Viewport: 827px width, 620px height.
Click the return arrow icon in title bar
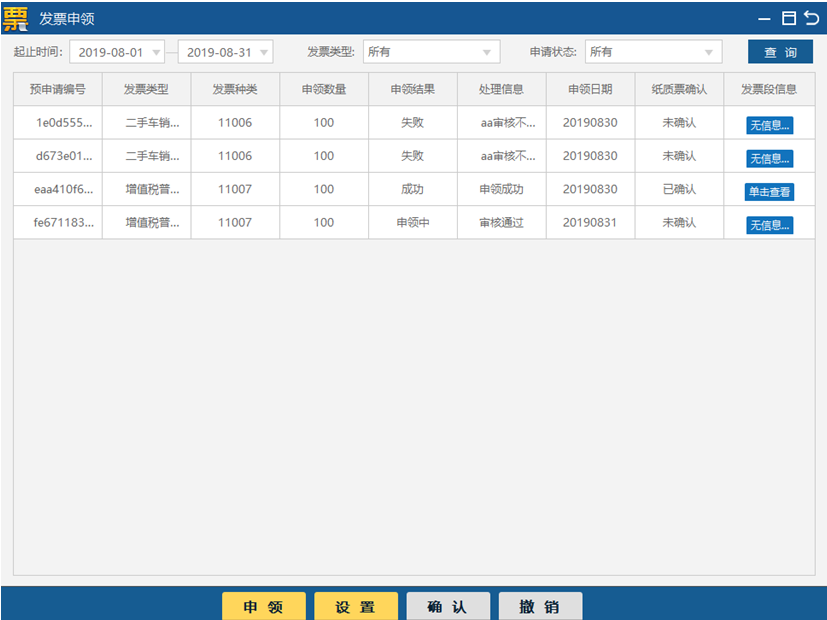[812, 18]
